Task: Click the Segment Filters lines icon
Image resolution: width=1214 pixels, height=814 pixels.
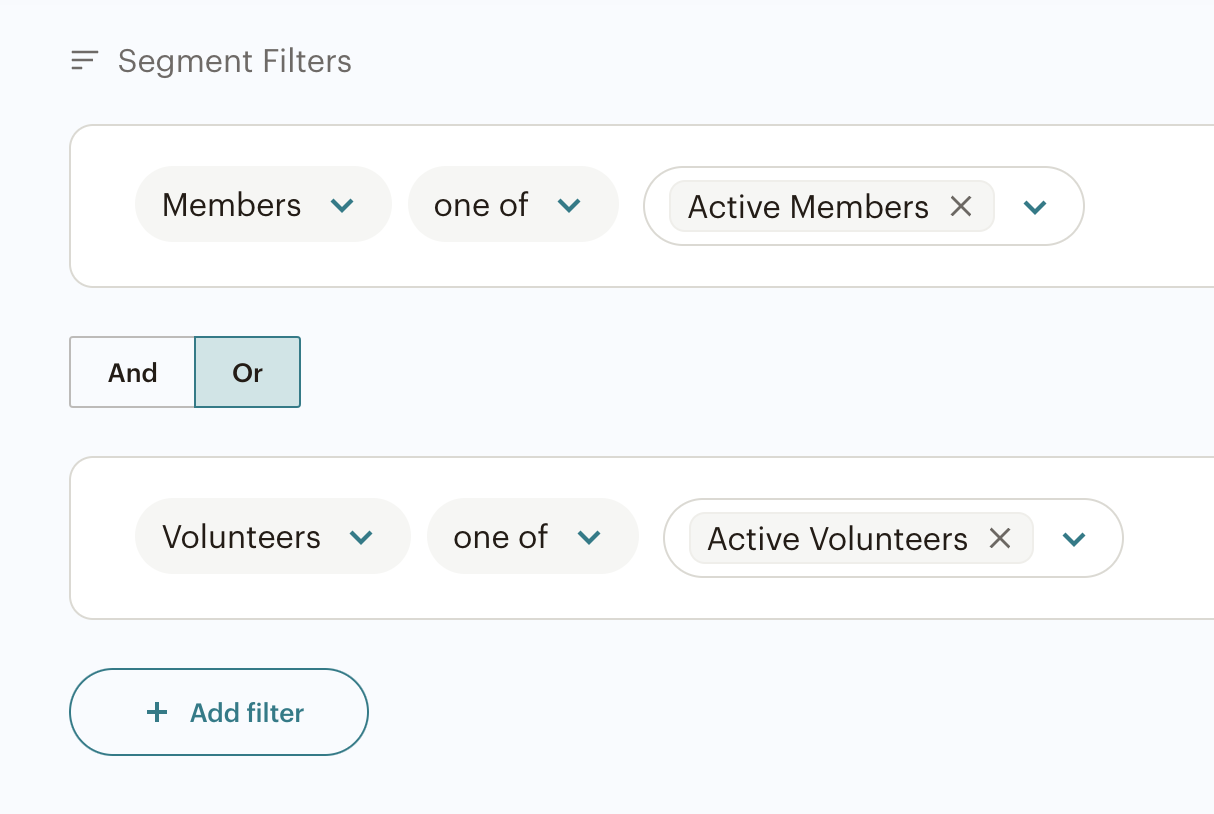Action: (x=84, y=61)
